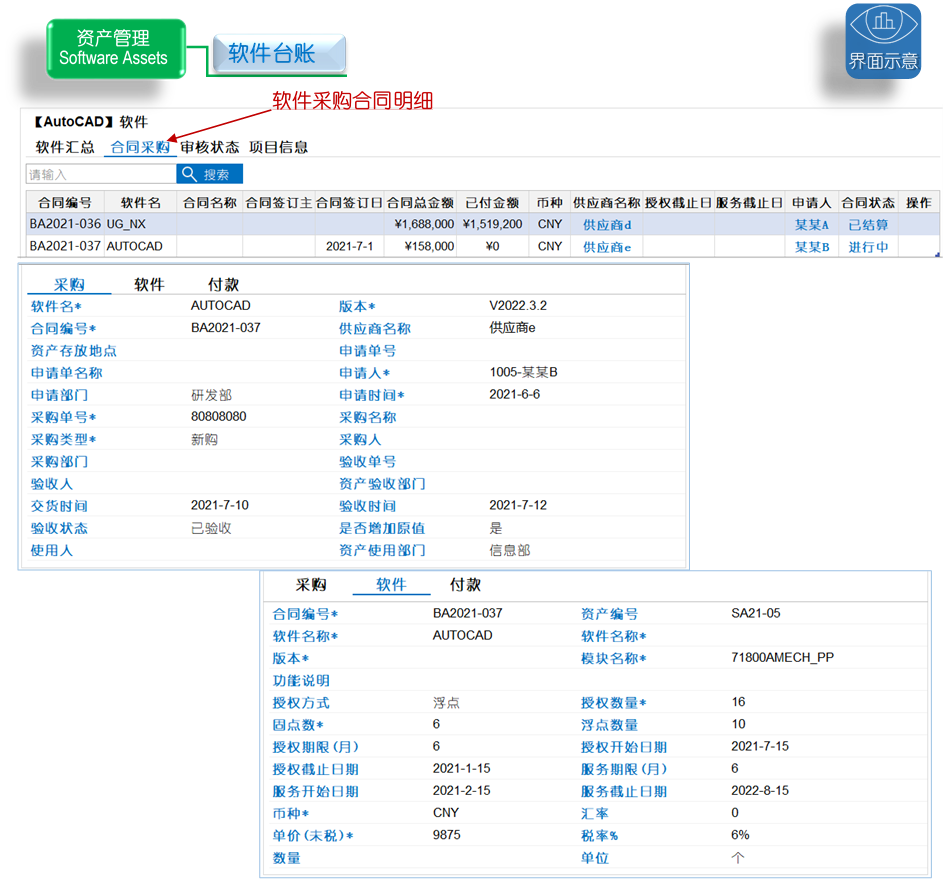944x880 pixels.
Task: Click the 【AutoCAD】软件 page title
Action: point(90,122)
